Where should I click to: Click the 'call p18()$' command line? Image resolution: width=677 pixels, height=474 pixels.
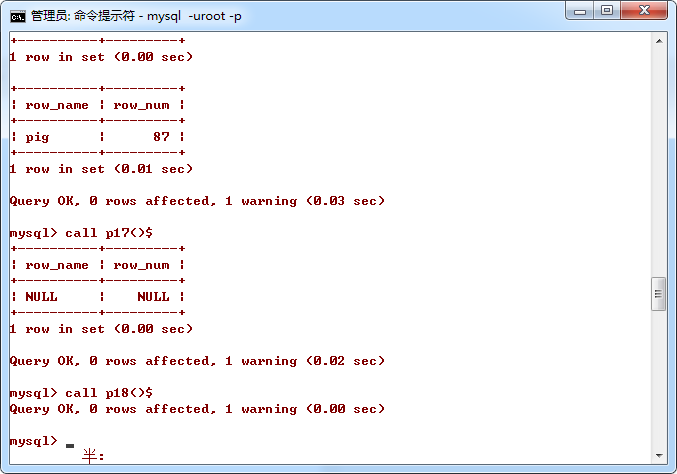tap(109, 393)
